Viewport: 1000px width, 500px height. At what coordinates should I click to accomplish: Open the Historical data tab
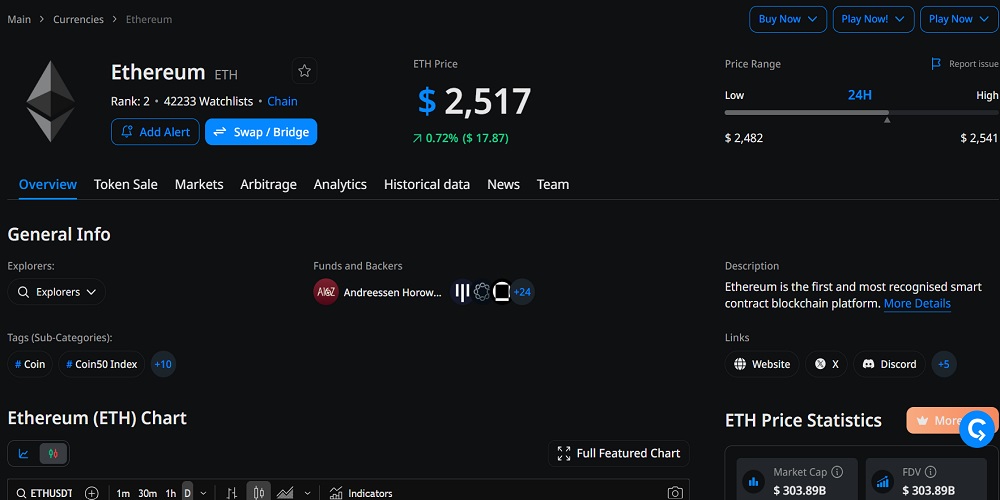427,184
